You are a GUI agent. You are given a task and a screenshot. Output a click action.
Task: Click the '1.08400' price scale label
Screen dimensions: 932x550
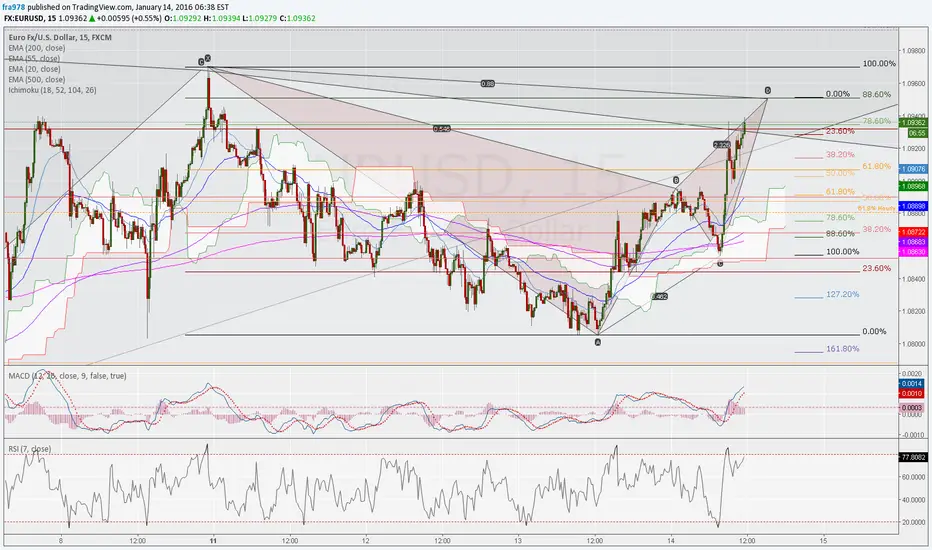(914, 278)
